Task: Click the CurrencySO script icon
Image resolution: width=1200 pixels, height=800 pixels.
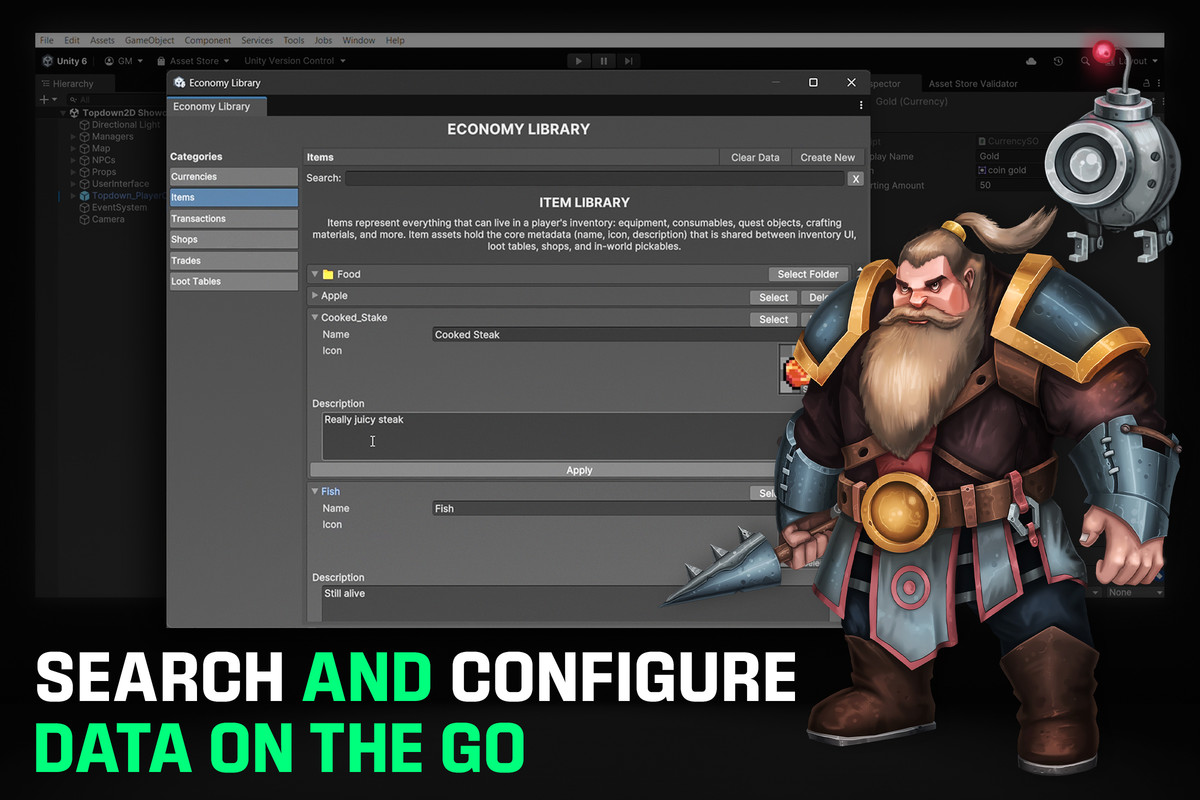Action: pos(983,142)
